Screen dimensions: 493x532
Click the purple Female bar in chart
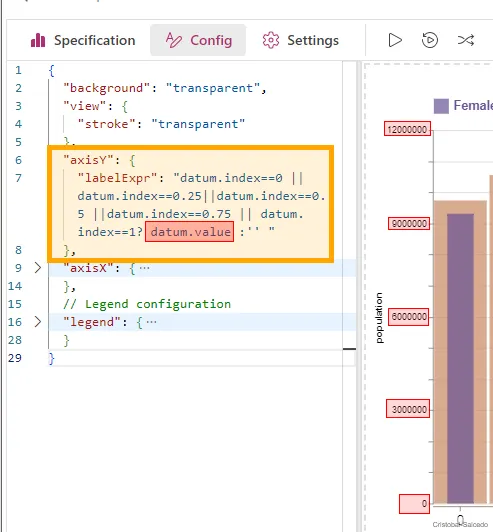(460, 358)
